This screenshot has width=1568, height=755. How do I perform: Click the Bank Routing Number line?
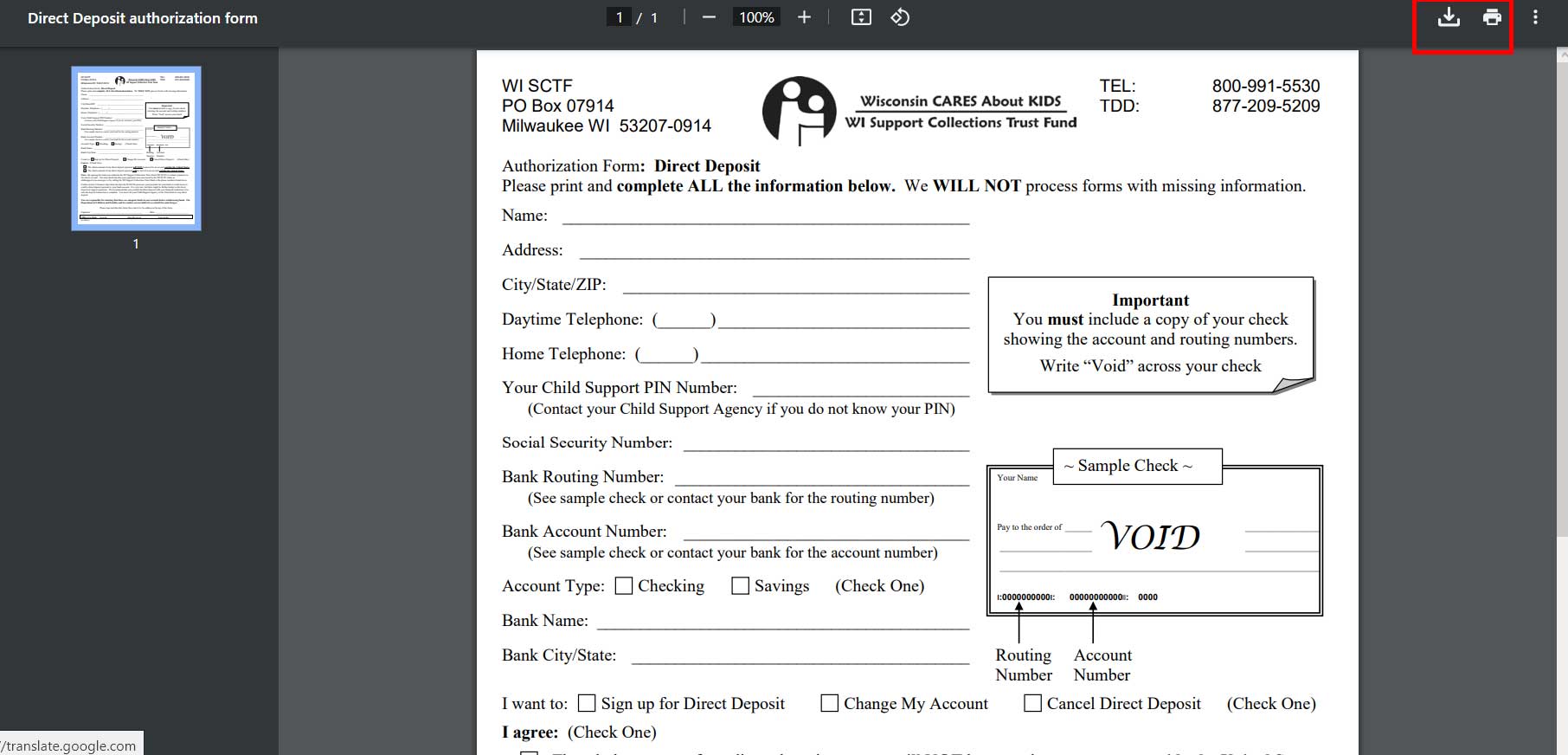coord(822,478)
